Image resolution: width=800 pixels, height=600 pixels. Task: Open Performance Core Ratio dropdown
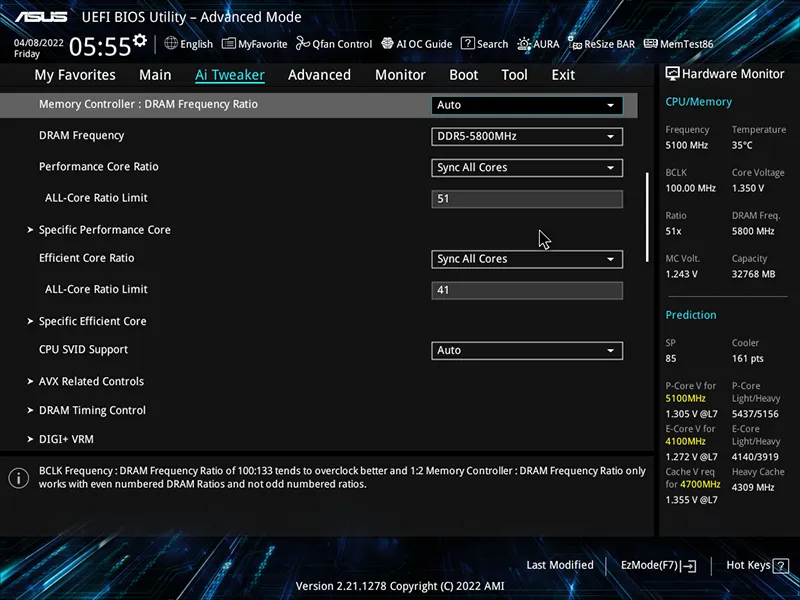pos(527,168)
